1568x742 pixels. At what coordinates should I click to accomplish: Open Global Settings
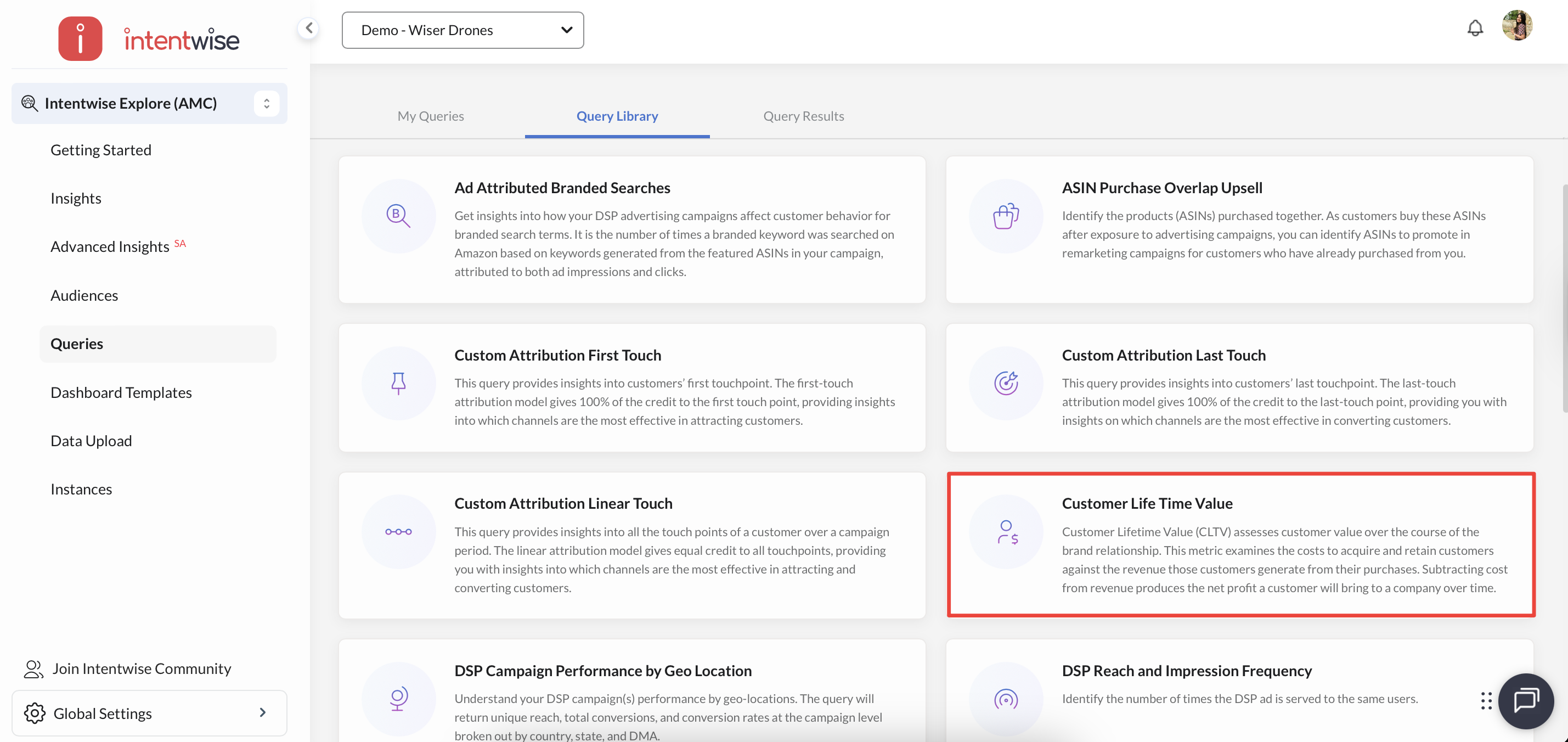pyautogui.click(x=149, y=713)
